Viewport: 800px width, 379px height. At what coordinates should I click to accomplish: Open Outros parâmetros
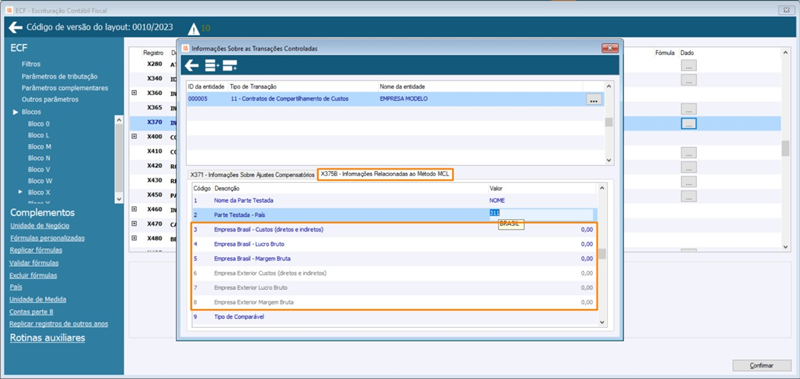click(50, 99)
